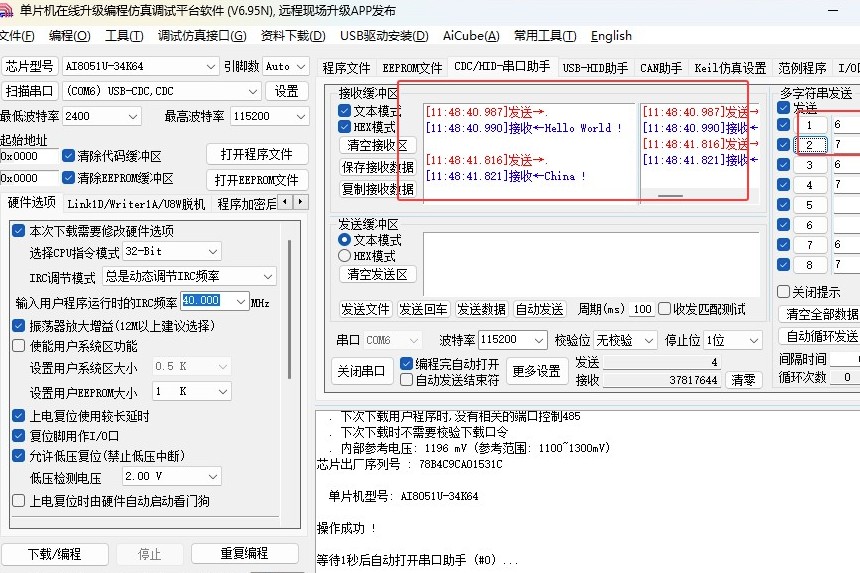Enable 使能用户系统区功能 checkbox
Viewport: 860px width, 573px height.
point(18,346)
